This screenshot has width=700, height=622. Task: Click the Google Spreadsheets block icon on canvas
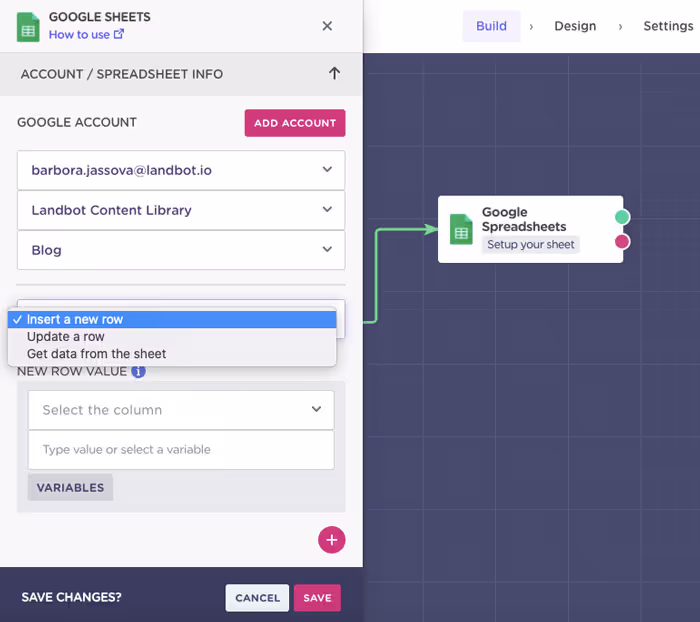461,230
